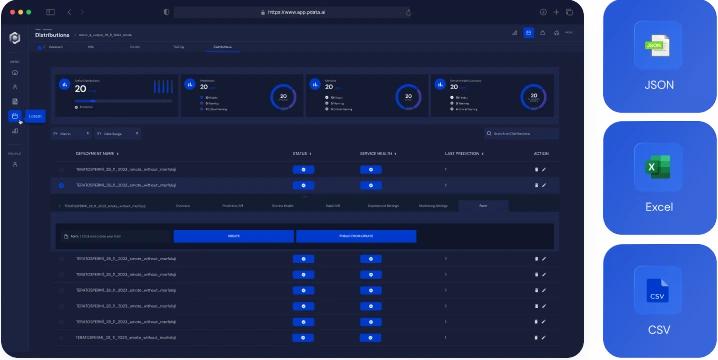The height and width of the screenshot is (360, 718).
Task: Click service health badge of first deployment row
Action: (371, 170)
